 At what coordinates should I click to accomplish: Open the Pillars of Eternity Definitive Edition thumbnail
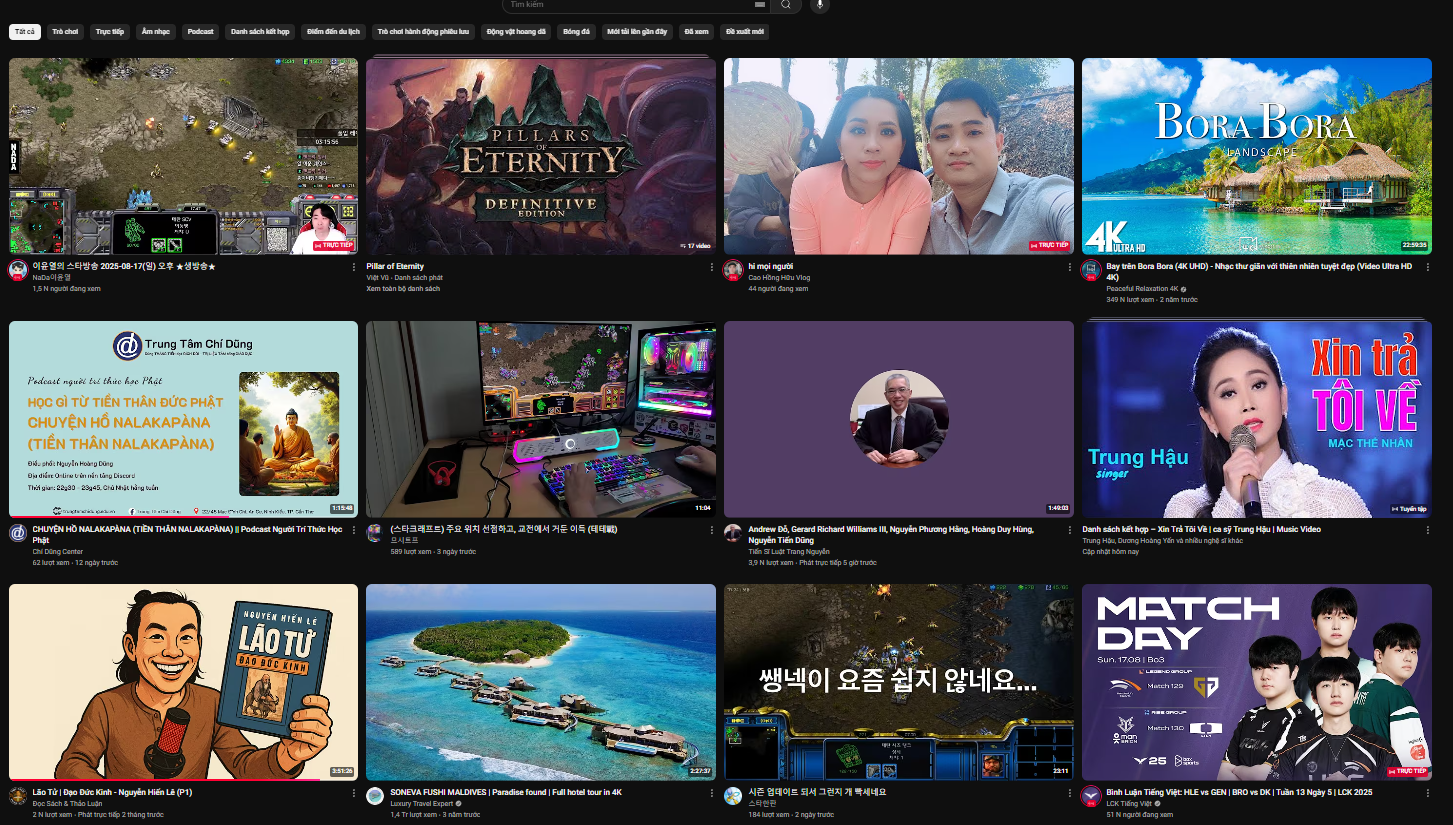click(x=541, y=156)
